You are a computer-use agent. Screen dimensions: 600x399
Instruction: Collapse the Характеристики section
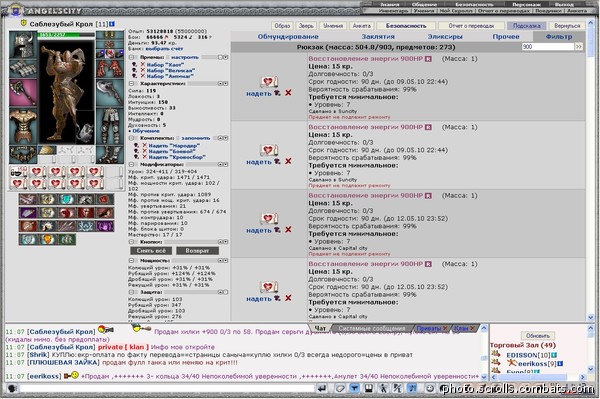point(132,83)
